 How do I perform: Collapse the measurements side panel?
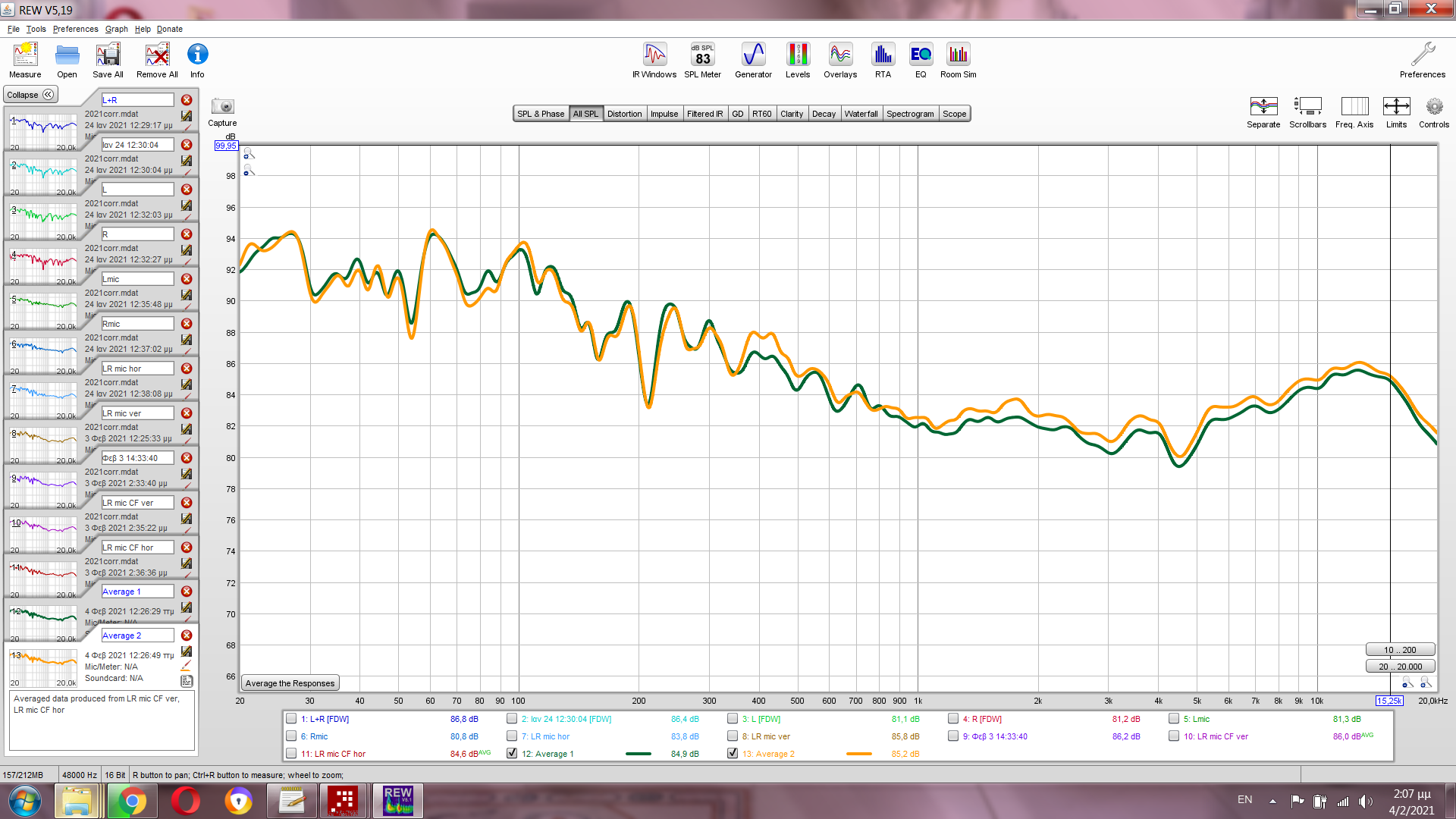(x=30, y=95)
